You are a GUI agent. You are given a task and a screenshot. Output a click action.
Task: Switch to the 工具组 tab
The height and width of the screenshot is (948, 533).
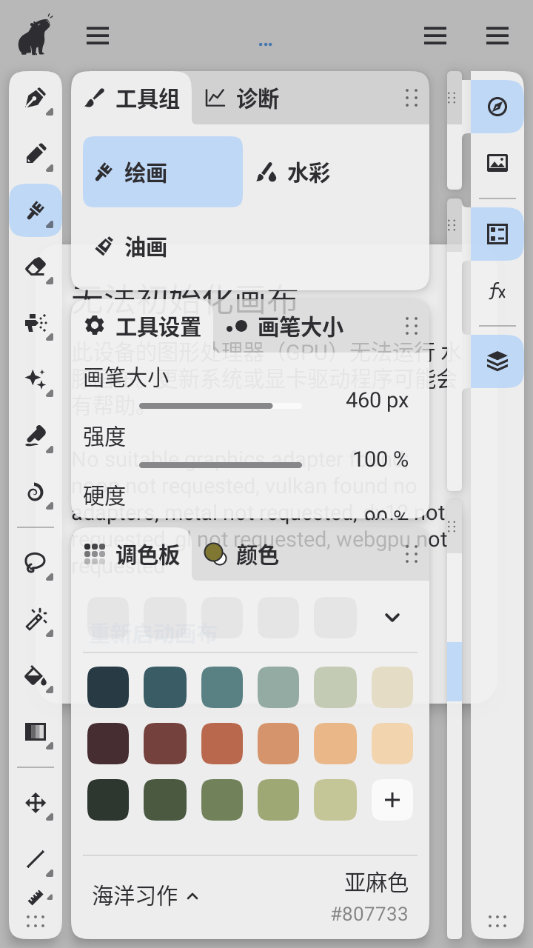pyautogui.click(x=132, y=99)
